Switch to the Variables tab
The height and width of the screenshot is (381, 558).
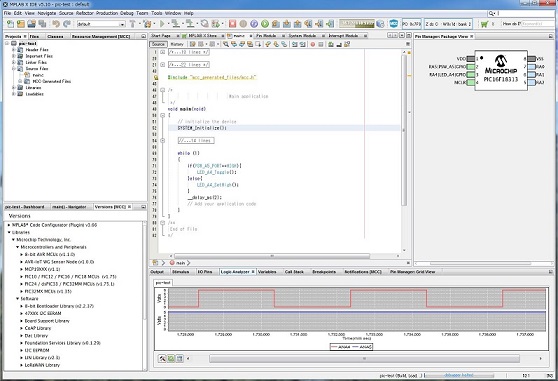coord(267,272)
